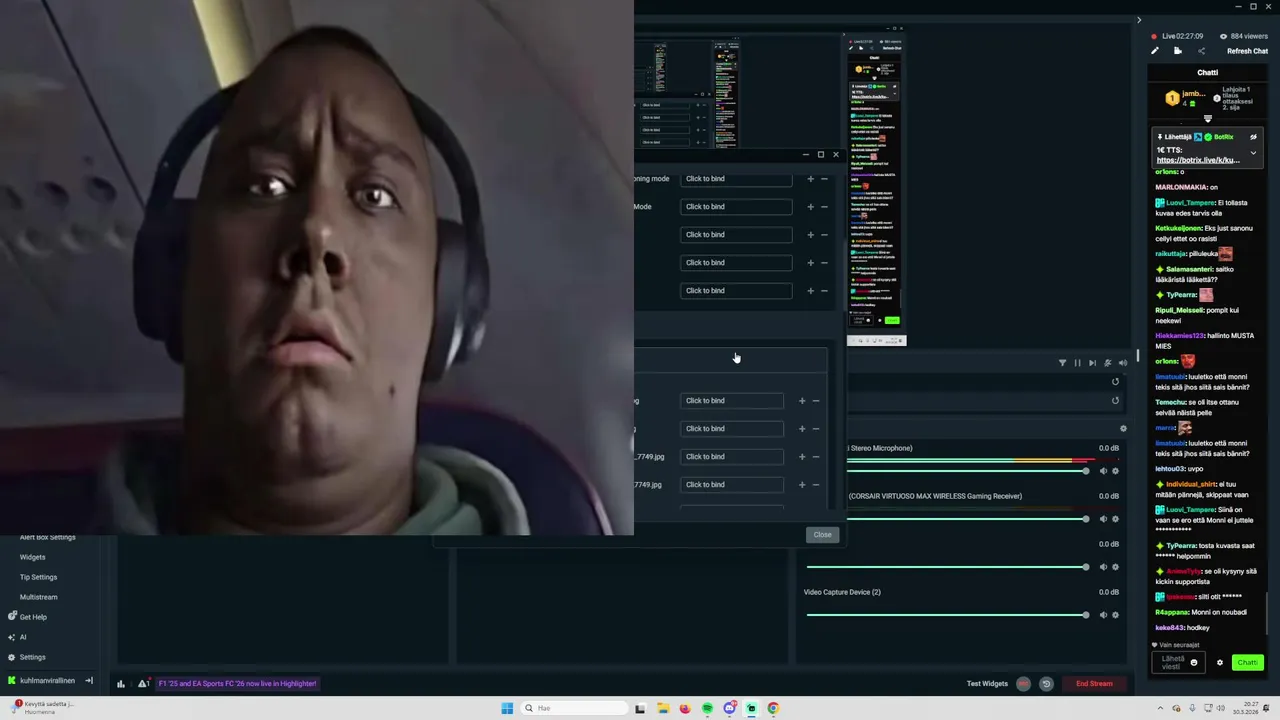Screen dimensions: 1280x720
Task: Click the Test Widgets button
Action: click(987, 684)
